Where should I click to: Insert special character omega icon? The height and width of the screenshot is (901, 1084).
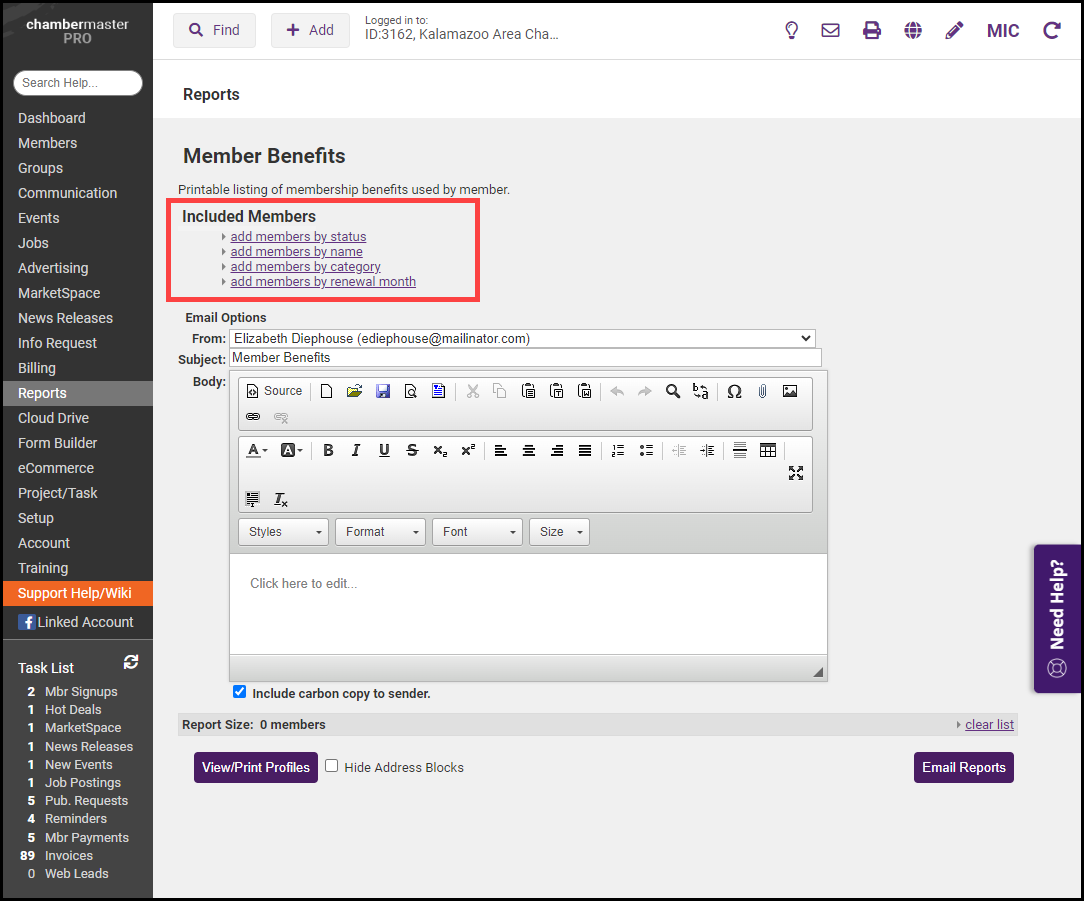734,391
